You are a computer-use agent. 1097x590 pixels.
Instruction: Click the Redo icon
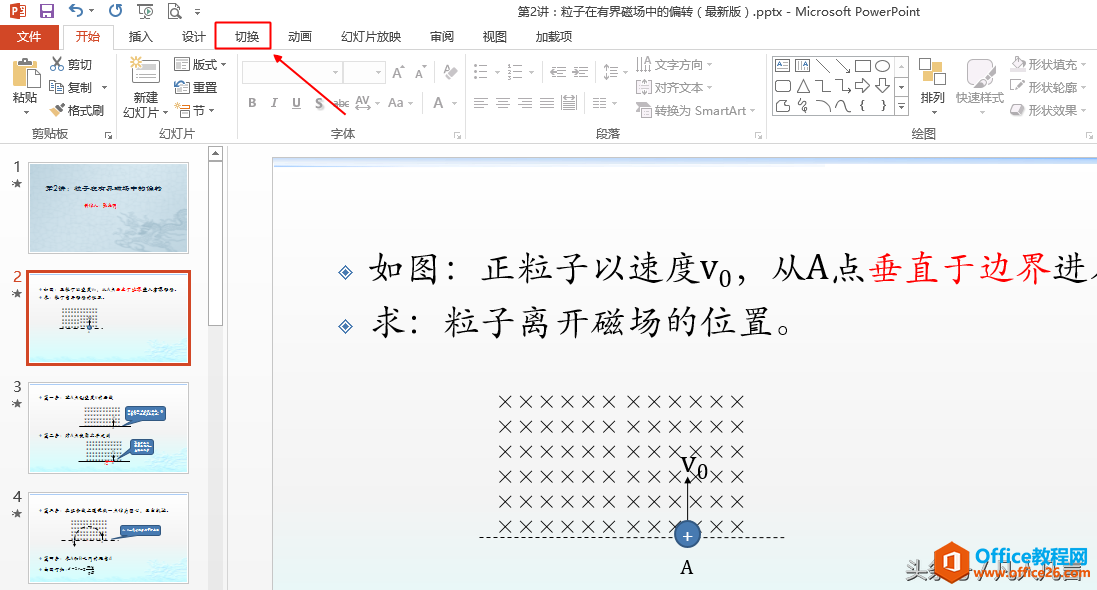click(x=115, y=11)
